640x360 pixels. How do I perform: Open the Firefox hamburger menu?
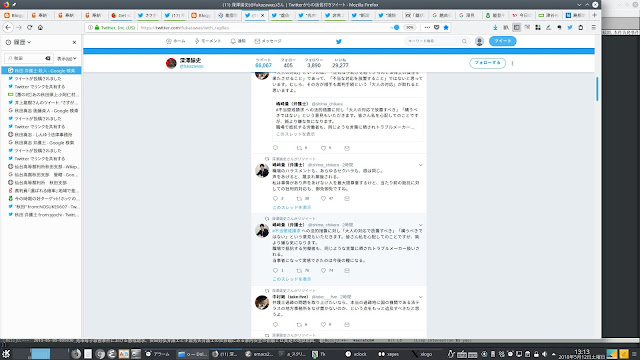coord(594,27)
